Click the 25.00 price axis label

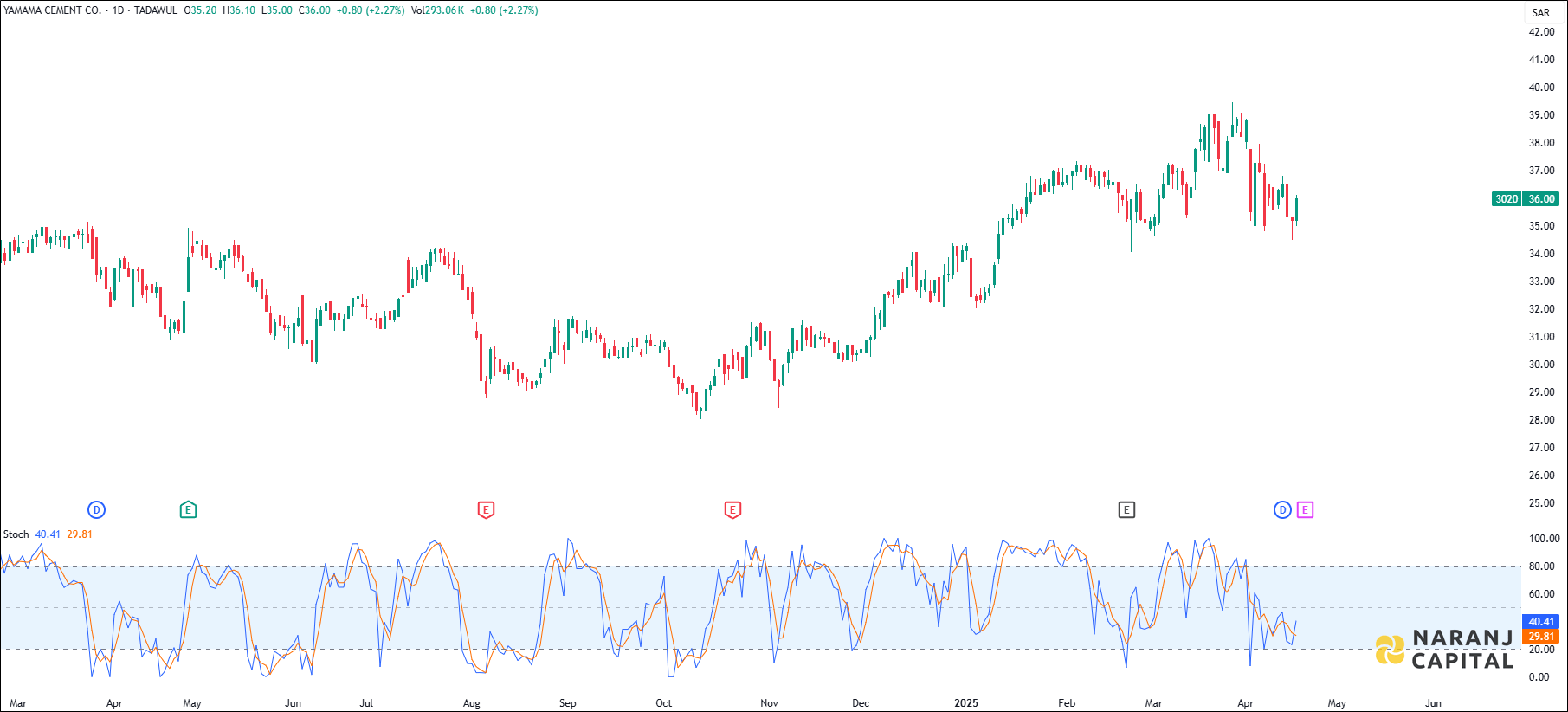click(x=1541, y=503)
